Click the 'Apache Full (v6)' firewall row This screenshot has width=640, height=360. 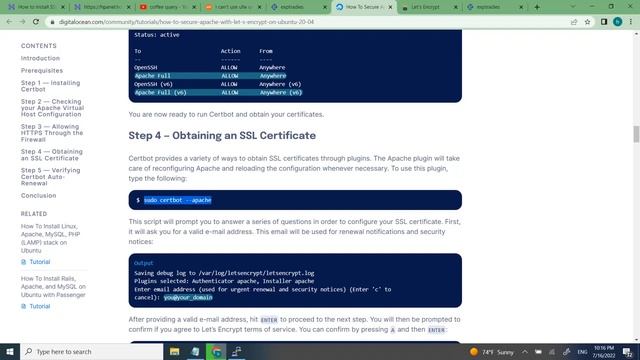click(218, 93)
